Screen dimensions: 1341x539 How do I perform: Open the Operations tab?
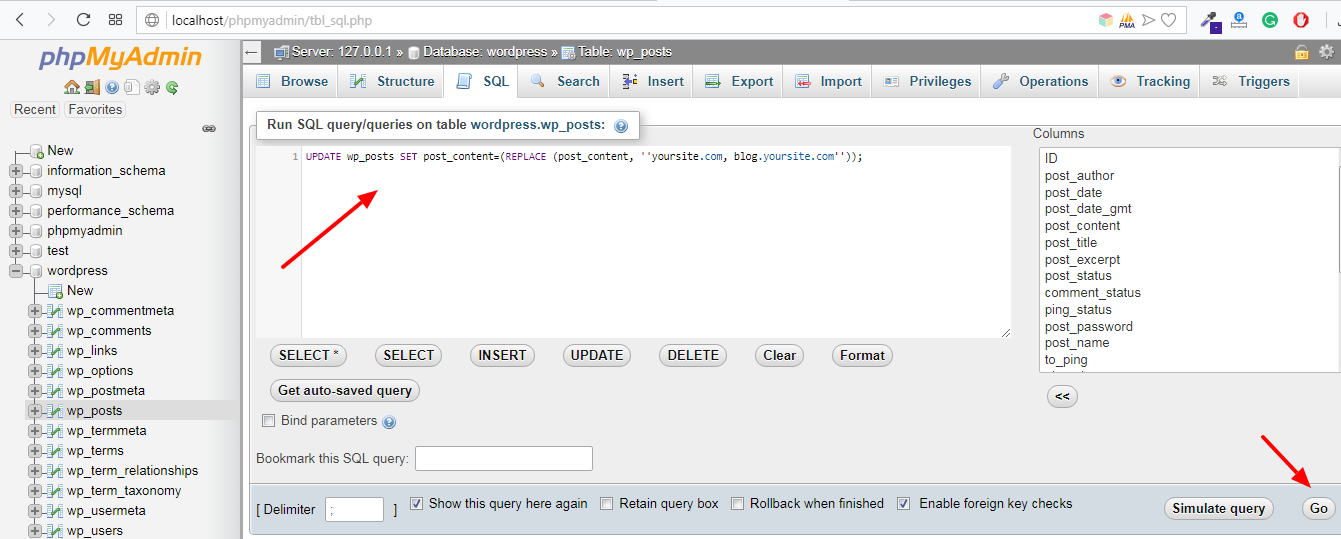coord(1040,82)
